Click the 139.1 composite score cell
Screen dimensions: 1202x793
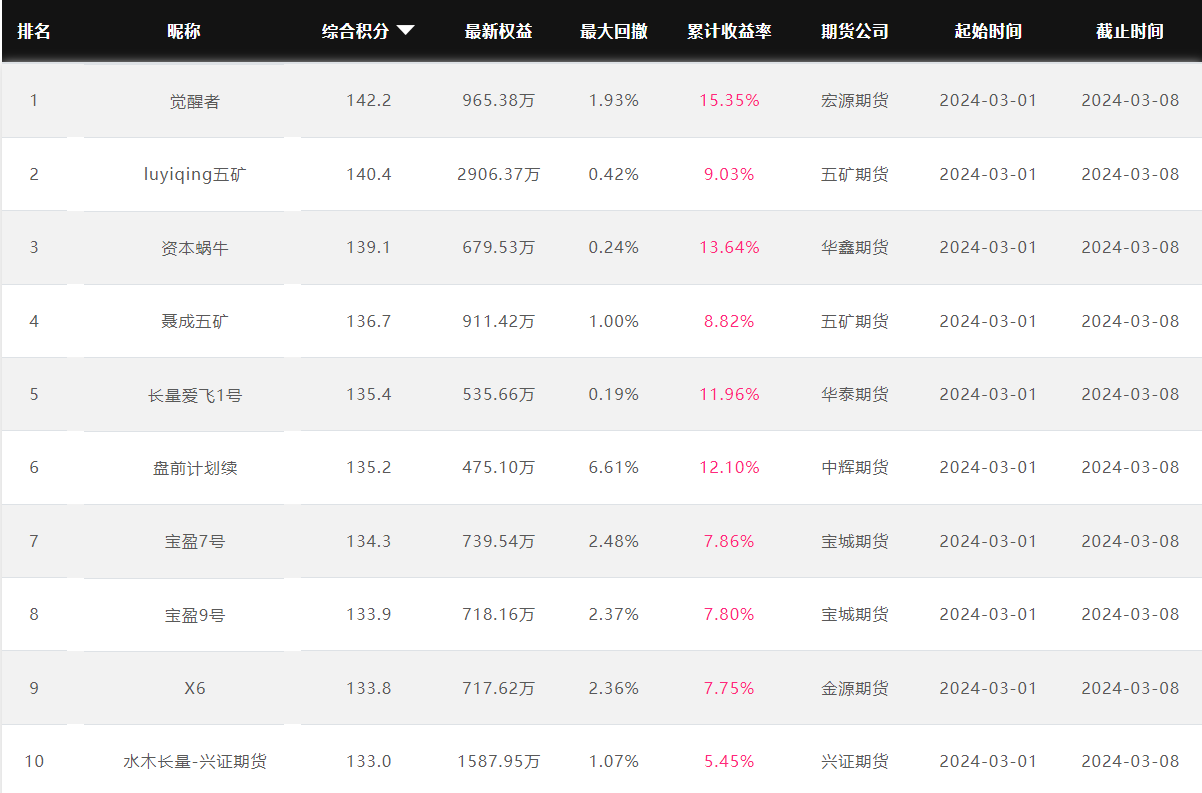pos(369,247)
